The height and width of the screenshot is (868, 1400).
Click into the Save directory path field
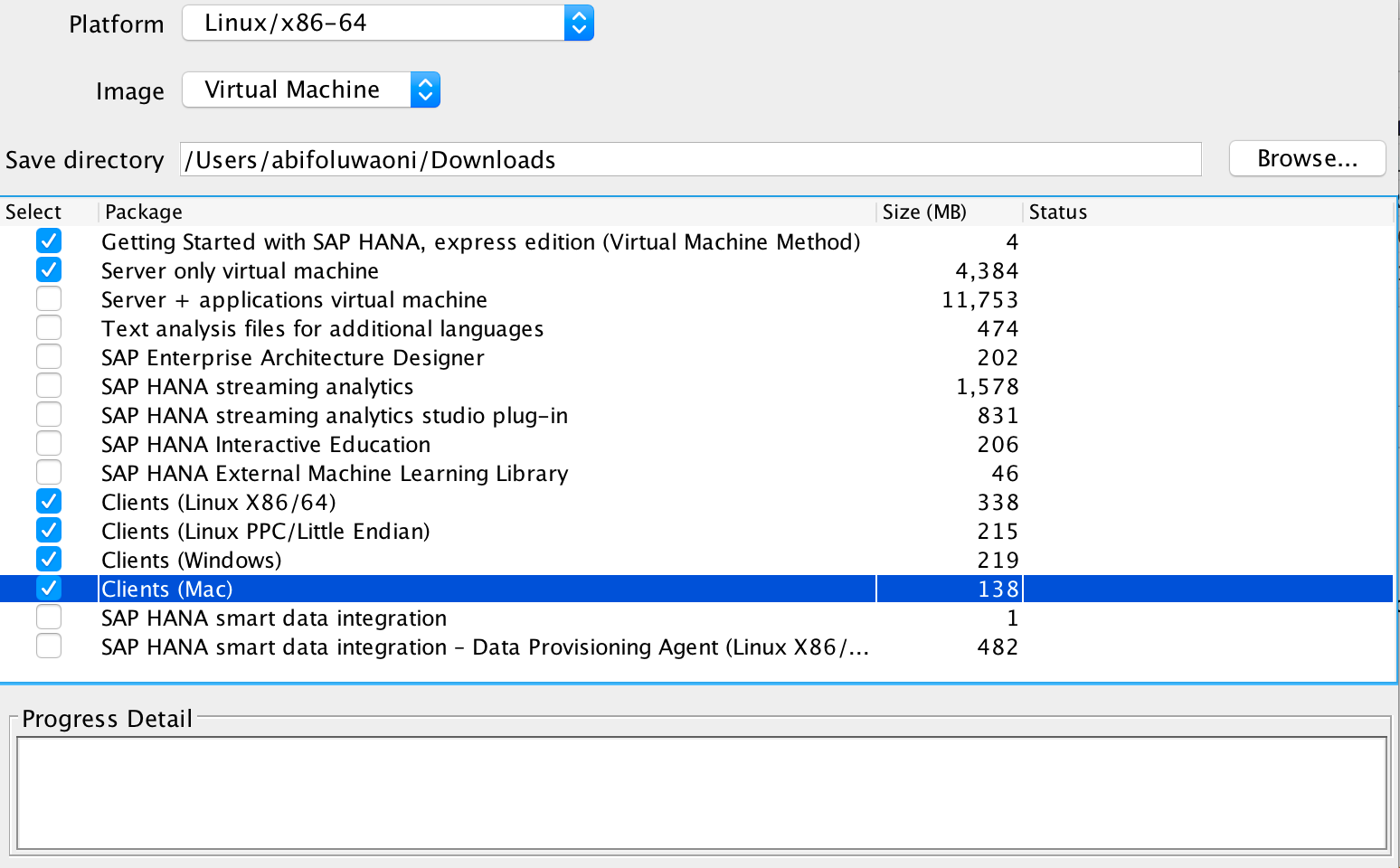tap(691, 159)
